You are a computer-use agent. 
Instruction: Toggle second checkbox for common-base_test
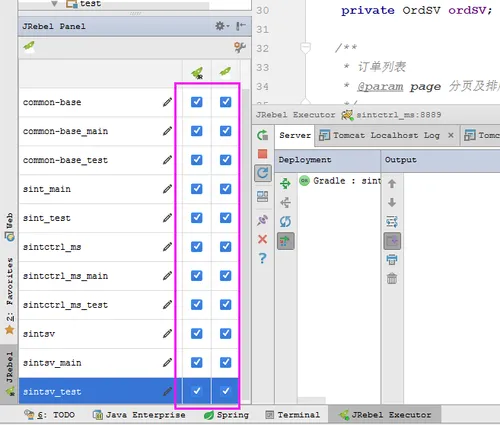click(x=226, y=160)
